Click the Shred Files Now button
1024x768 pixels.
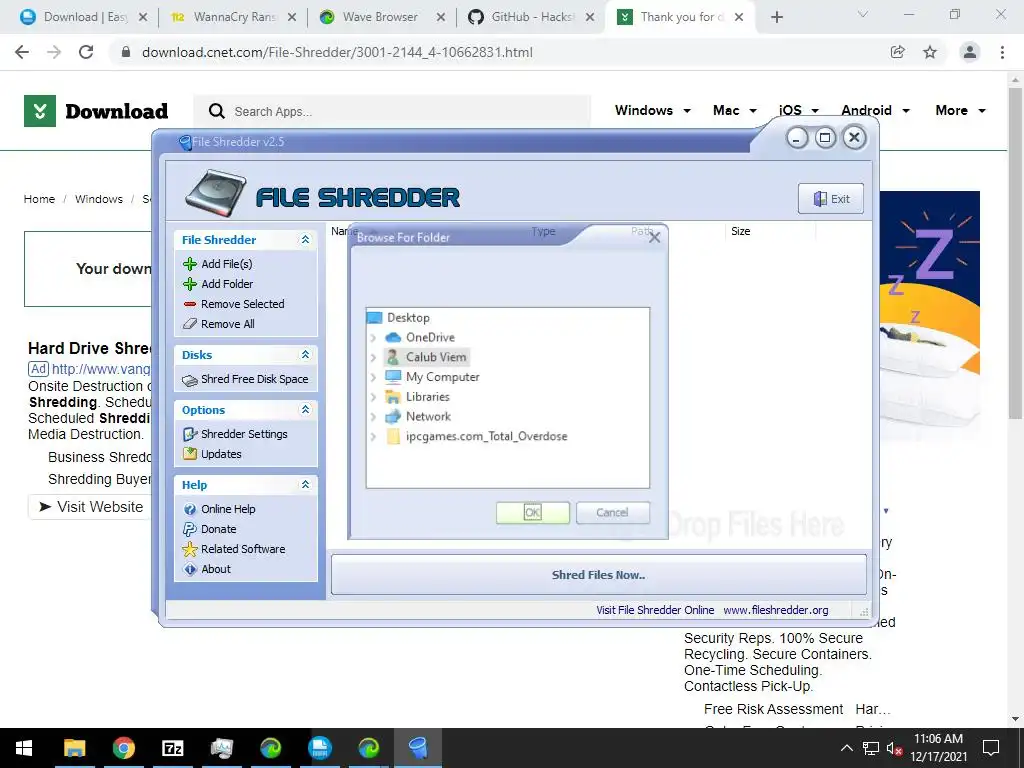tap(598, 575)
